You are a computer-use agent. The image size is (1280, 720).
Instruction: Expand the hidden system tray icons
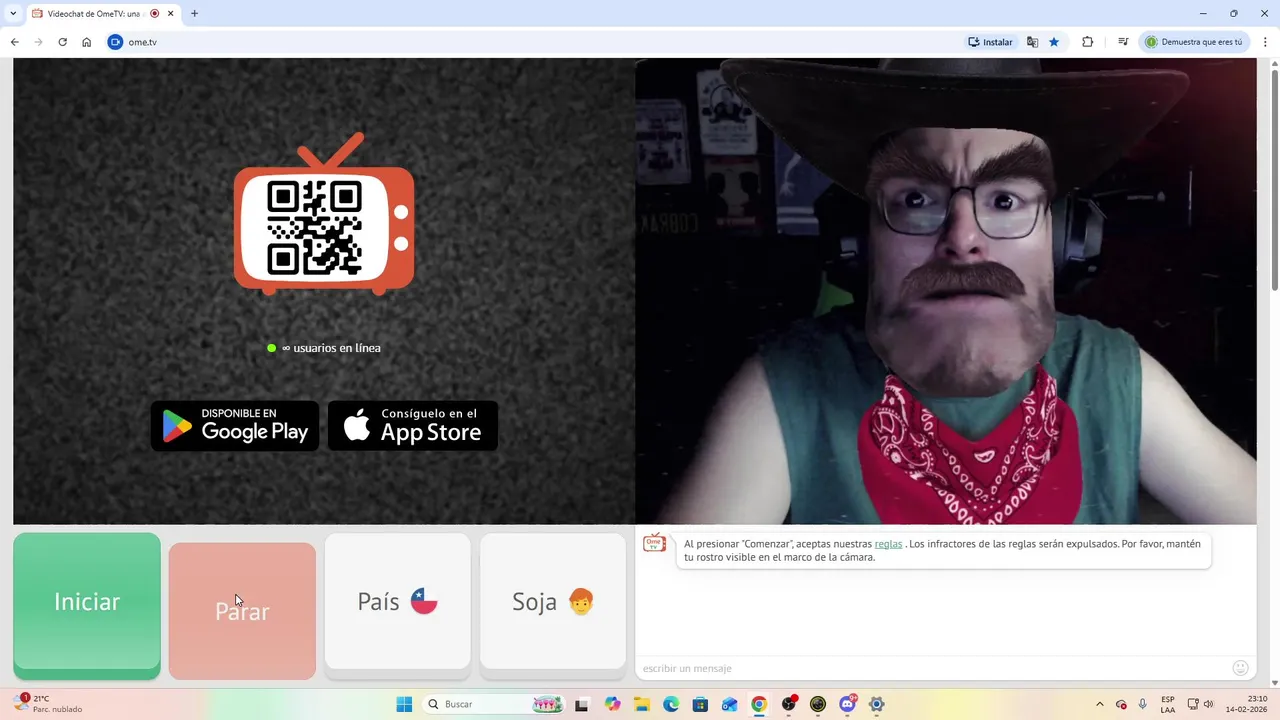tap(1100, 704)
